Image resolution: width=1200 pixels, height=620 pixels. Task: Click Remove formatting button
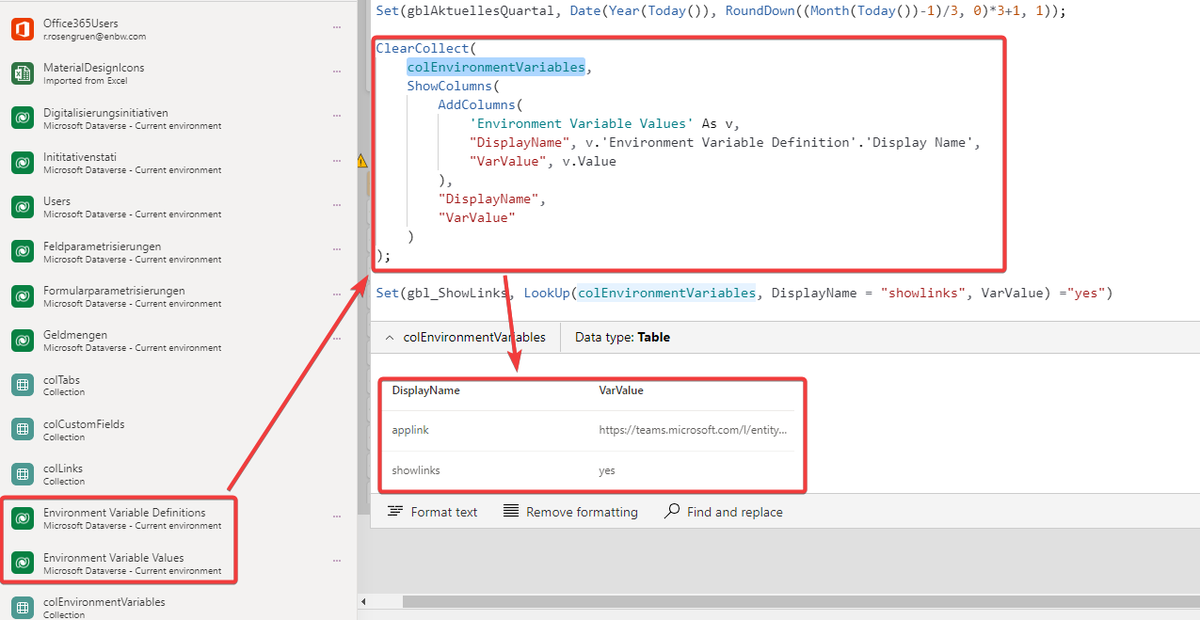tap(570, 511)
